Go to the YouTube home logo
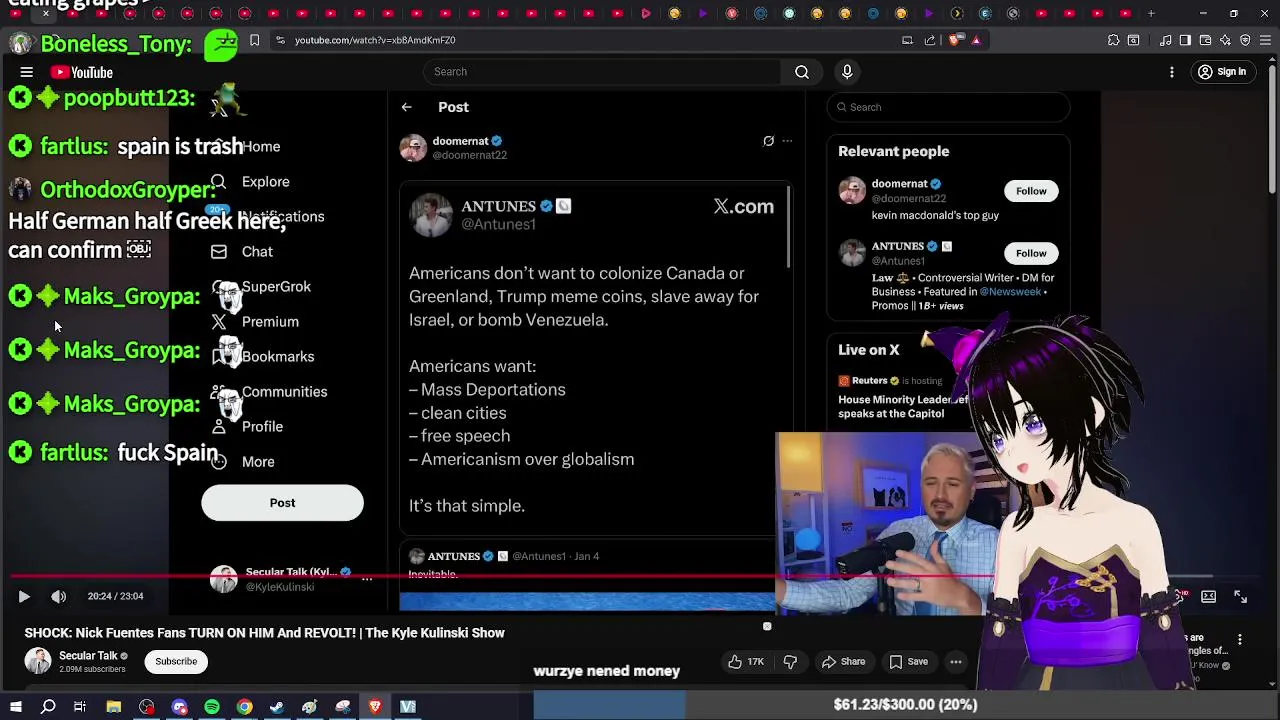 [x=83, y=72]
